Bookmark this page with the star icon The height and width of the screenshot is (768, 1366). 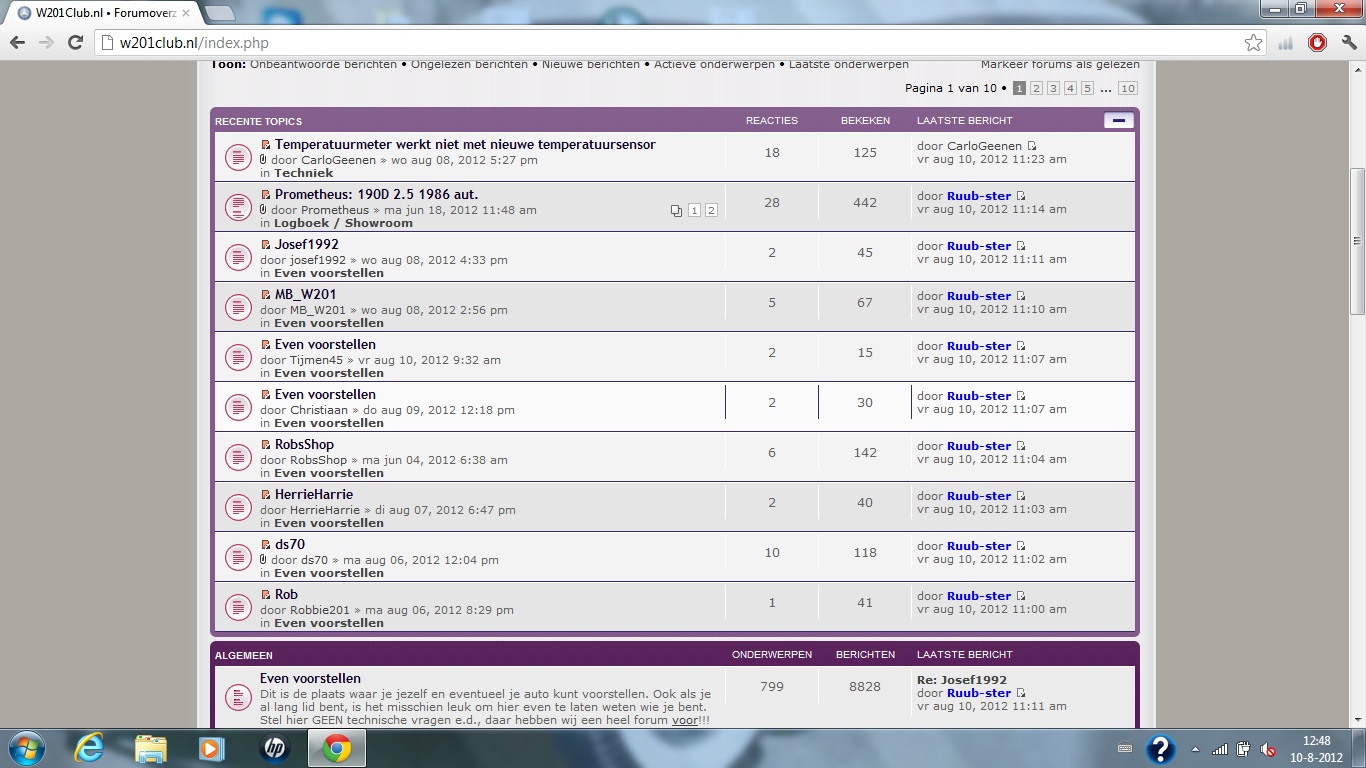click(x=1253, y=43)
